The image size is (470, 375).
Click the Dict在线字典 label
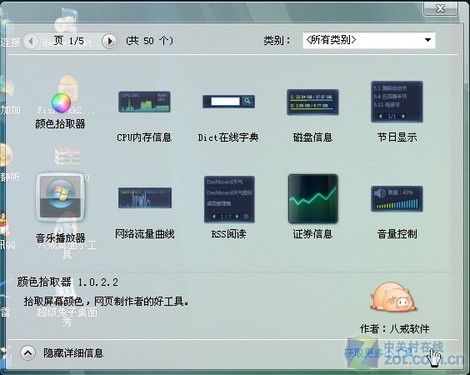228,137
